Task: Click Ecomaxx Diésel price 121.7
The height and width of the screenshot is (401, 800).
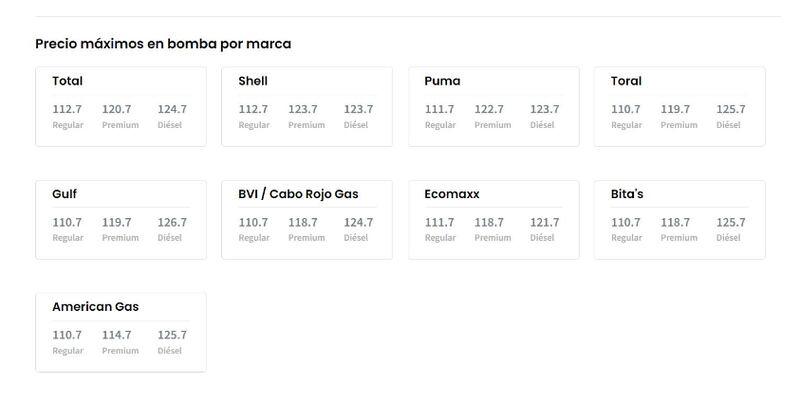Action: click(544, 222)
